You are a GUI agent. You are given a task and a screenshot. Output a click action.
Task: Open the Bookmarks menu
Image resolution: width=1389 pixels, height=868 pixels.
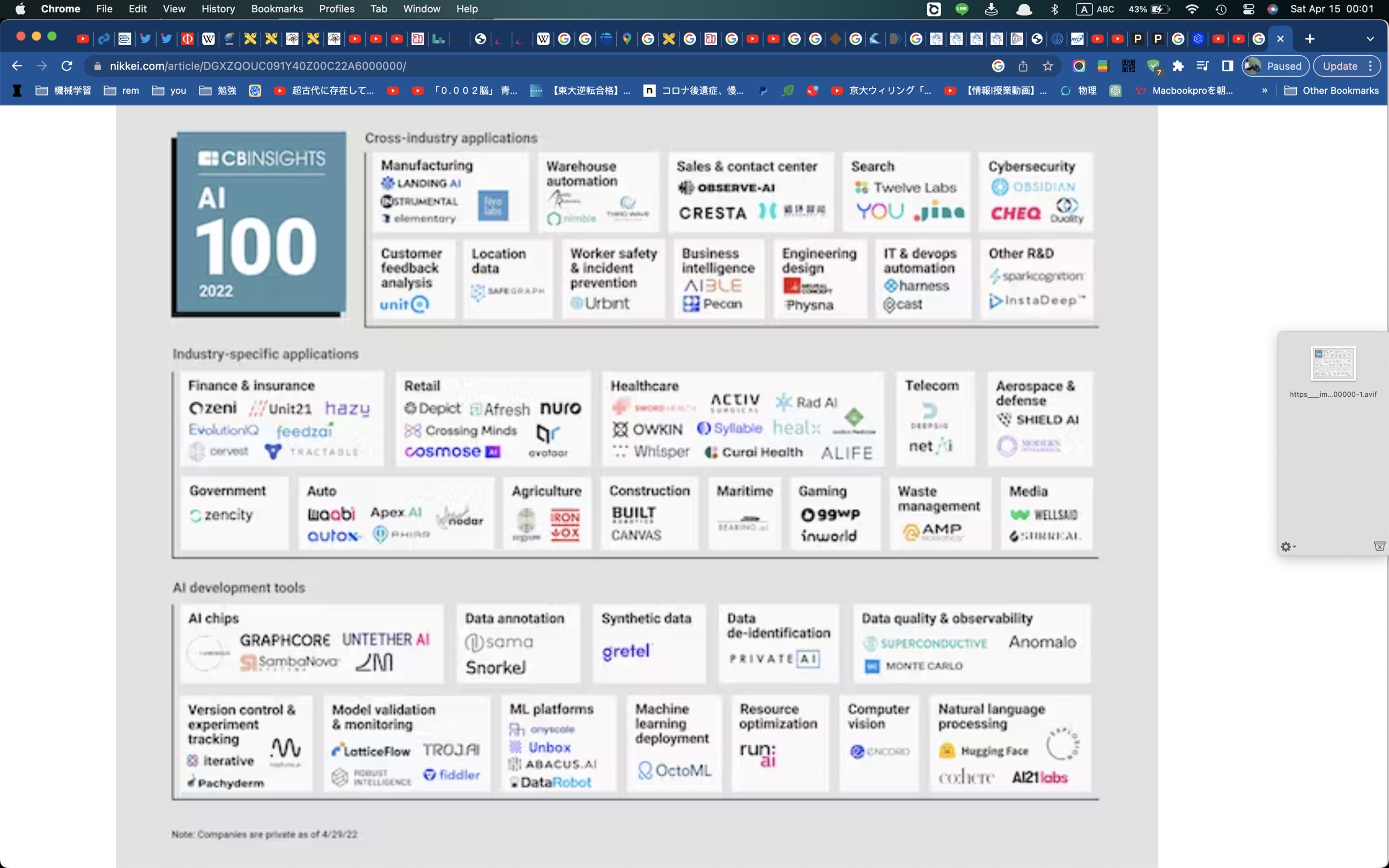tap(277, 9)
